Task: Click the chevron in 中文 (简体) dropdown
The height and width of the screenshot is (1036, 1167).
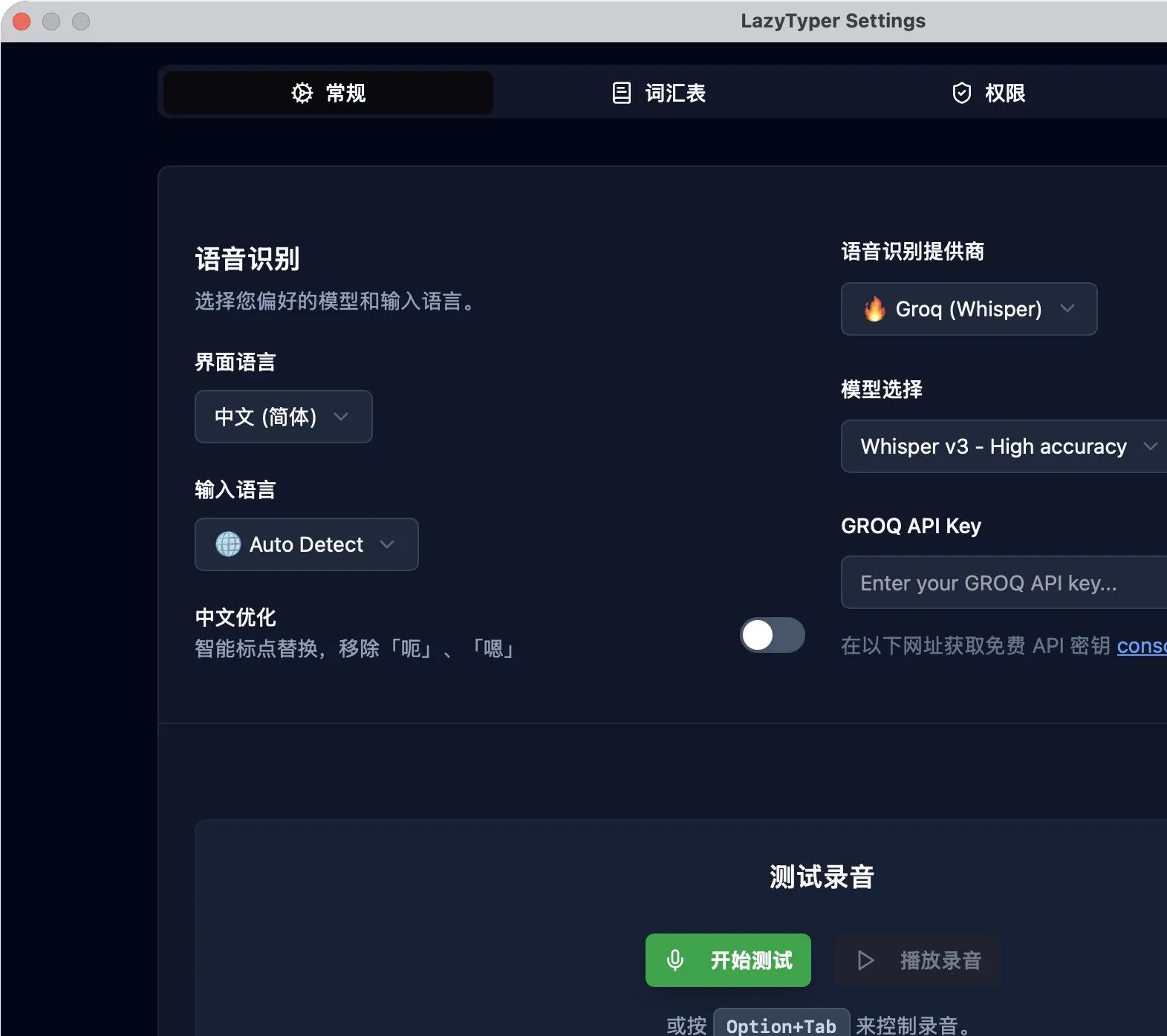Action: pyautogui.click(x=341, y=417)
